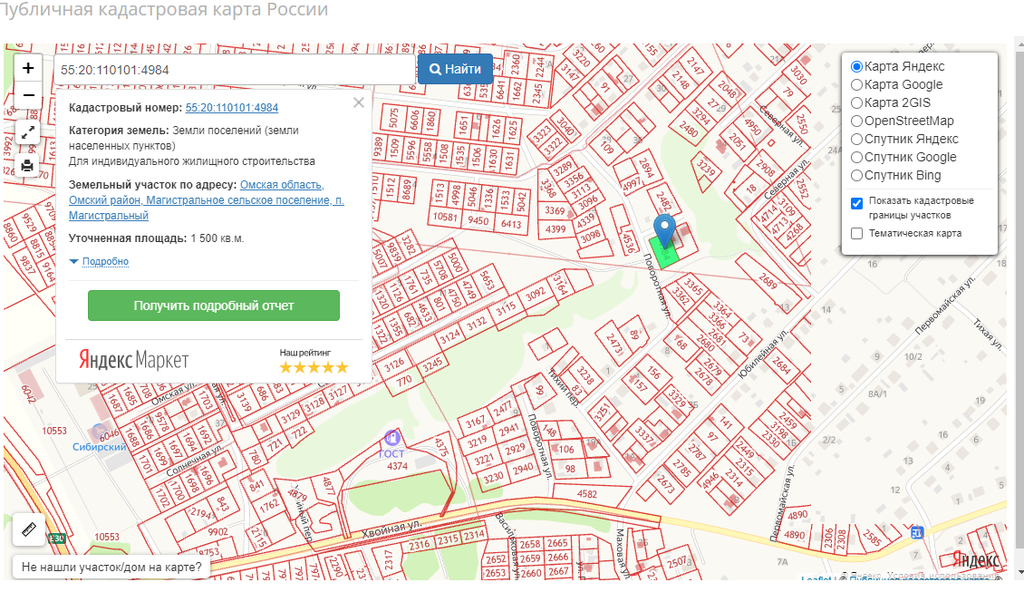Click the ГОСТ map point icon
Image resolution: width=1024 pixels, height=592 pixels.
tap(392, 437)
